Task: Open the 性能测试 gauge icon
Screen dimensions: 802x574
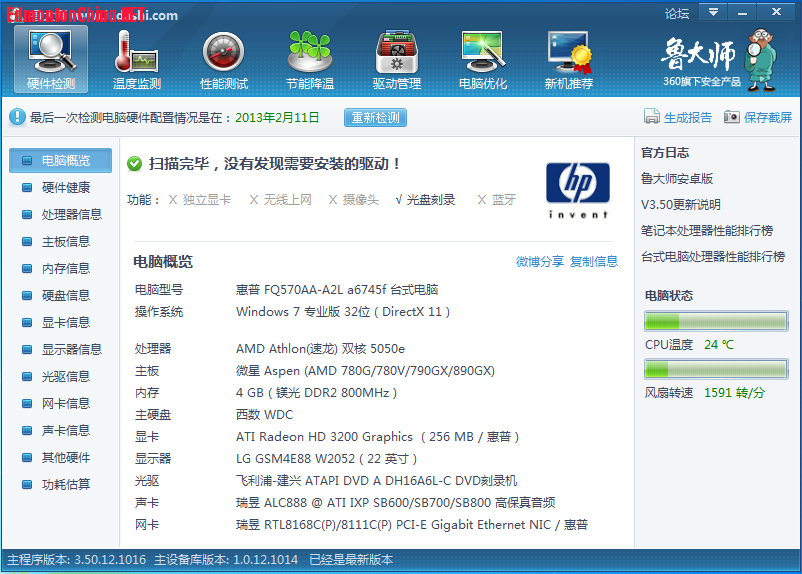Action: tap(224, 59)
